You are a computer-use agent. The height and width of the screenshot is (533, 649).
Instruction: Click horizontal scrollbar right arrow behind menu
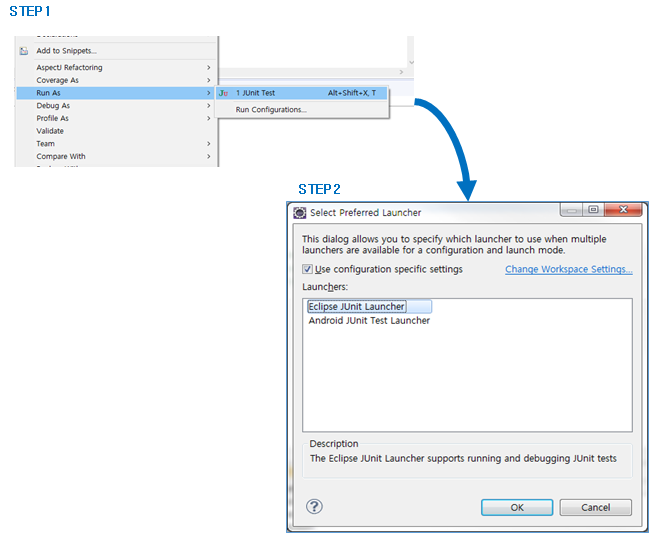[x=401, y=72]
